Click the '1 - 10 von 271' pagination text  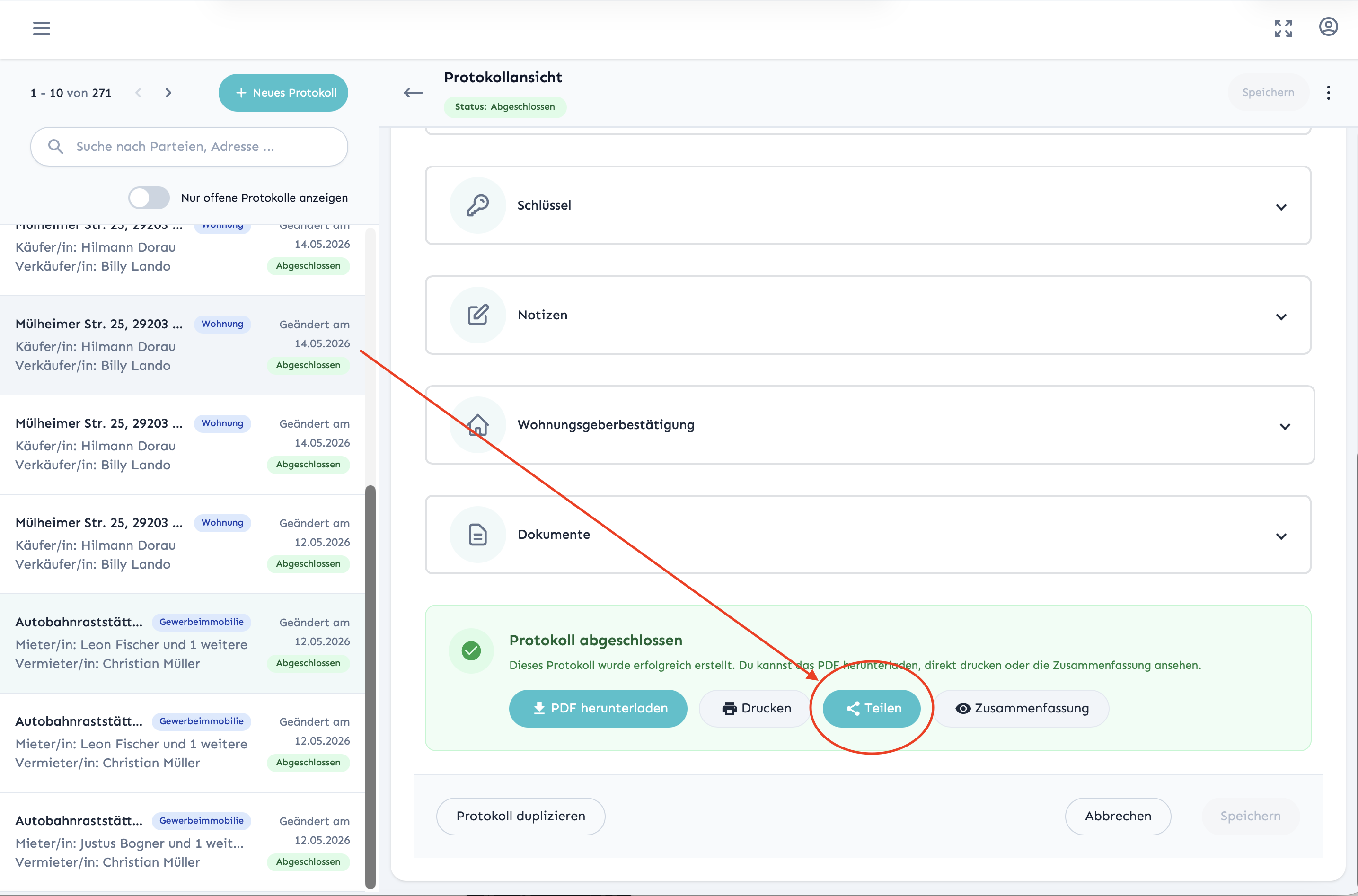click(71, 93)
